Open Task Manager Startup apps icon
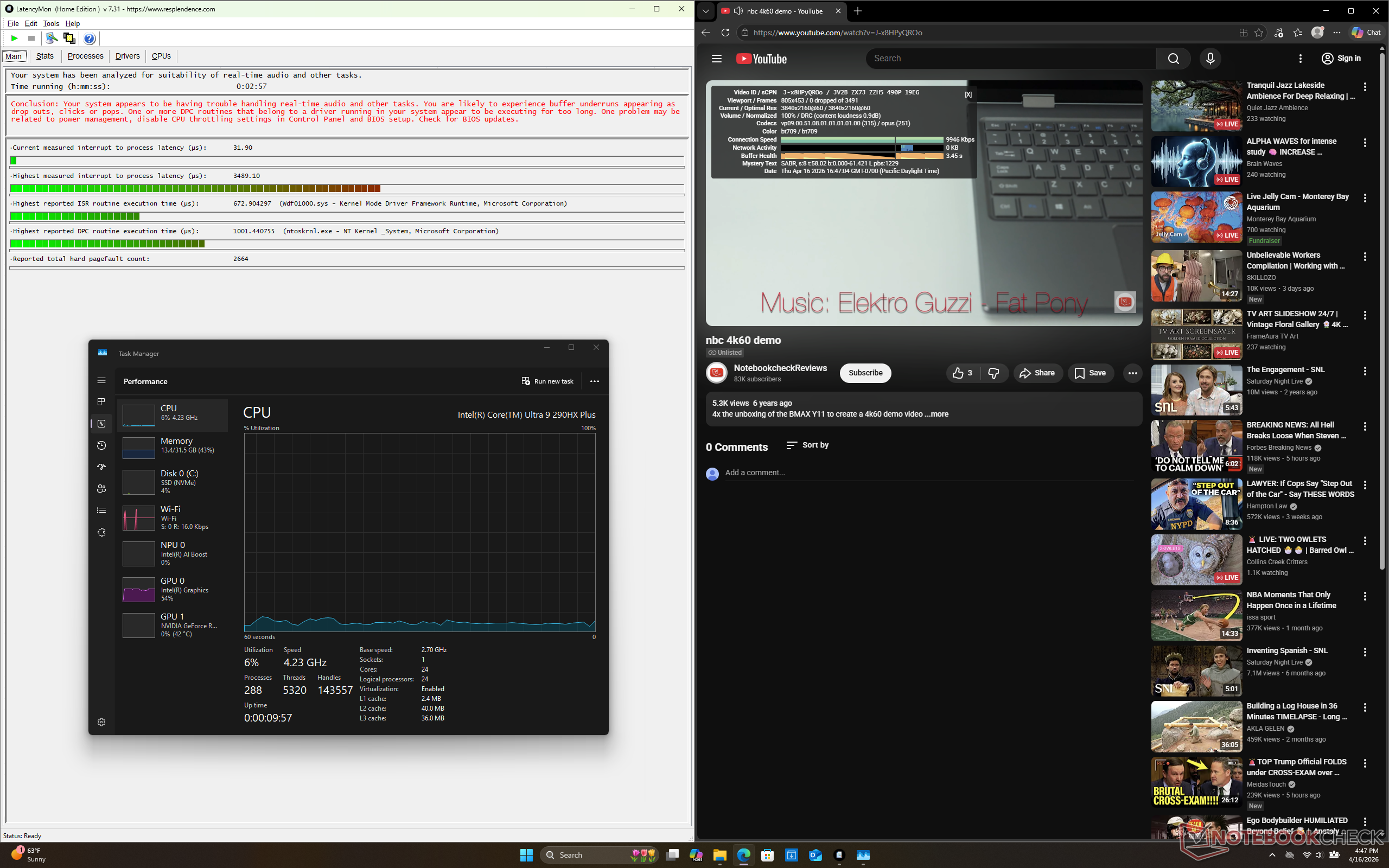Image resolution: width=1389 pixels, height=868 pixels. click(x=101, y=467)
